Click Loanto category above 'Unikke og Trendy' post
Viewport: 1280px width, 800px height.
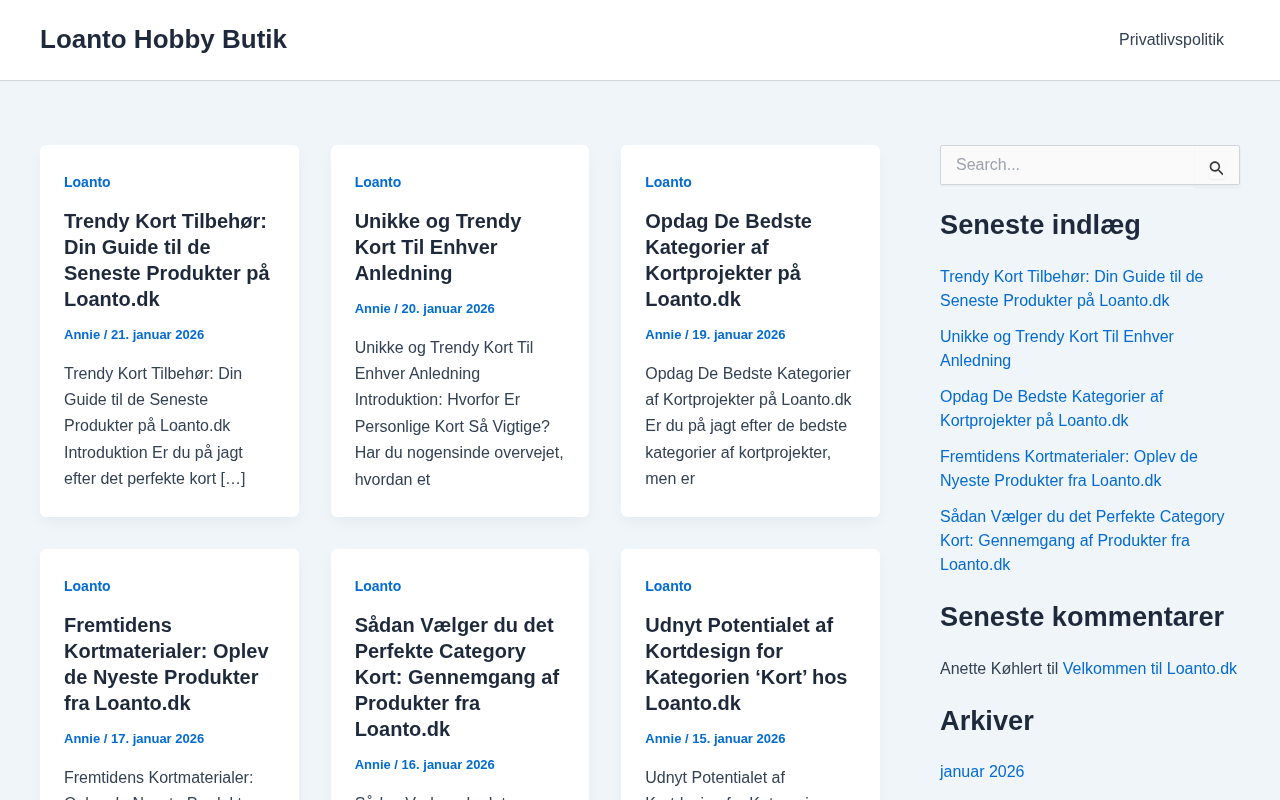point(378,182)
